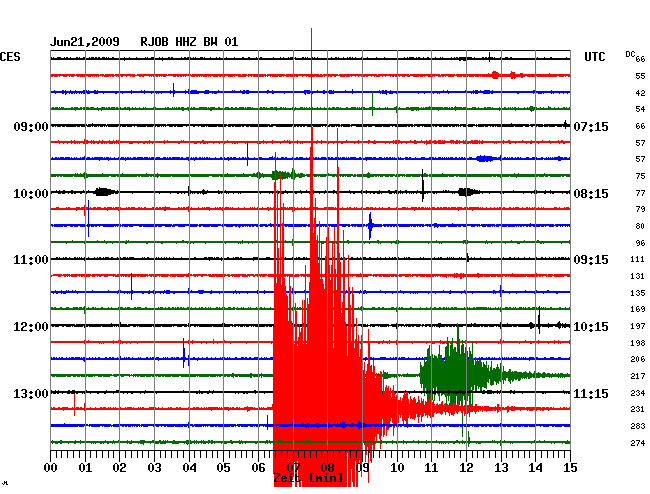Click the "10" minute axis label
This screenshot has height=494, width=650.
[x=397, y=468]
